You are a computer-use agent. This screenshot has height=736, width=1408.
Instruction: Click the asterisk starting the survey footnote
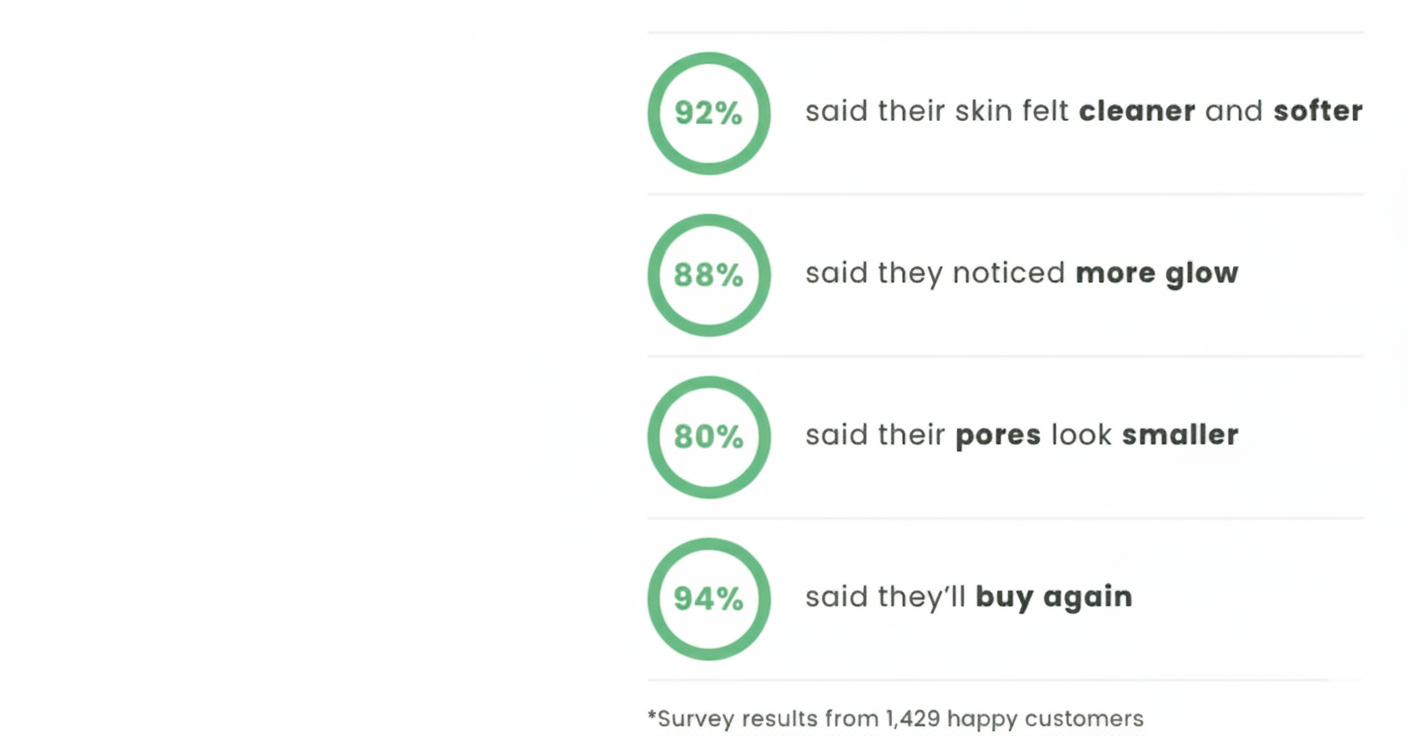(652, 716)
